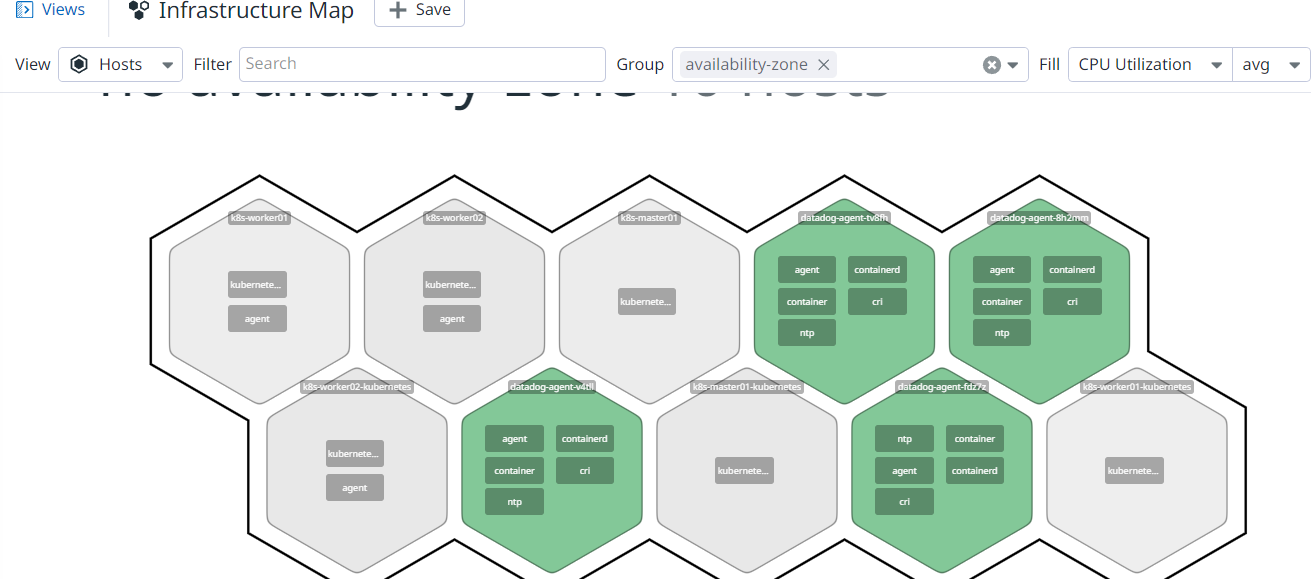Select the datadog-agent-fdz7z host label
Image resolution: width=1311 pixels, height=579 pixels.
coord(942,387)
